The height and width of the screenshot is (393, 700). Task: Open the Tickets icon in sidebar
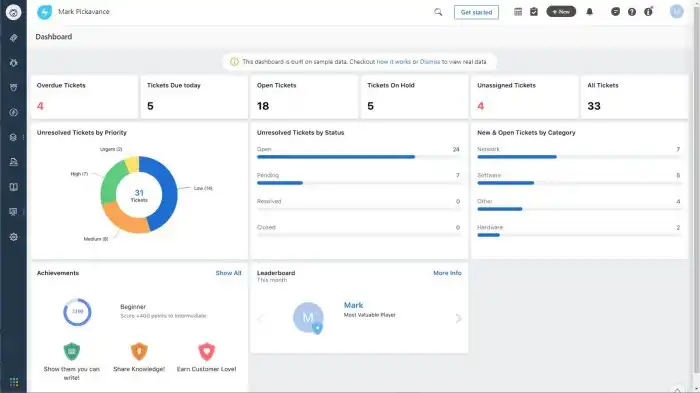13,38
